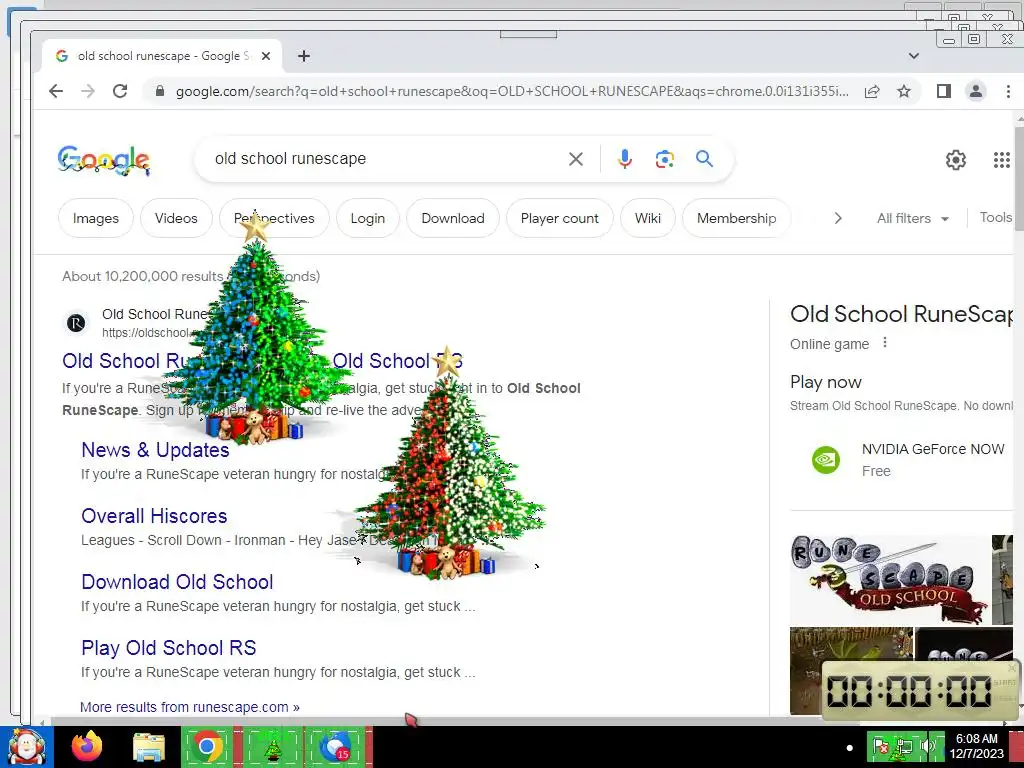Expand the All filters dropdown

point(912,218)
